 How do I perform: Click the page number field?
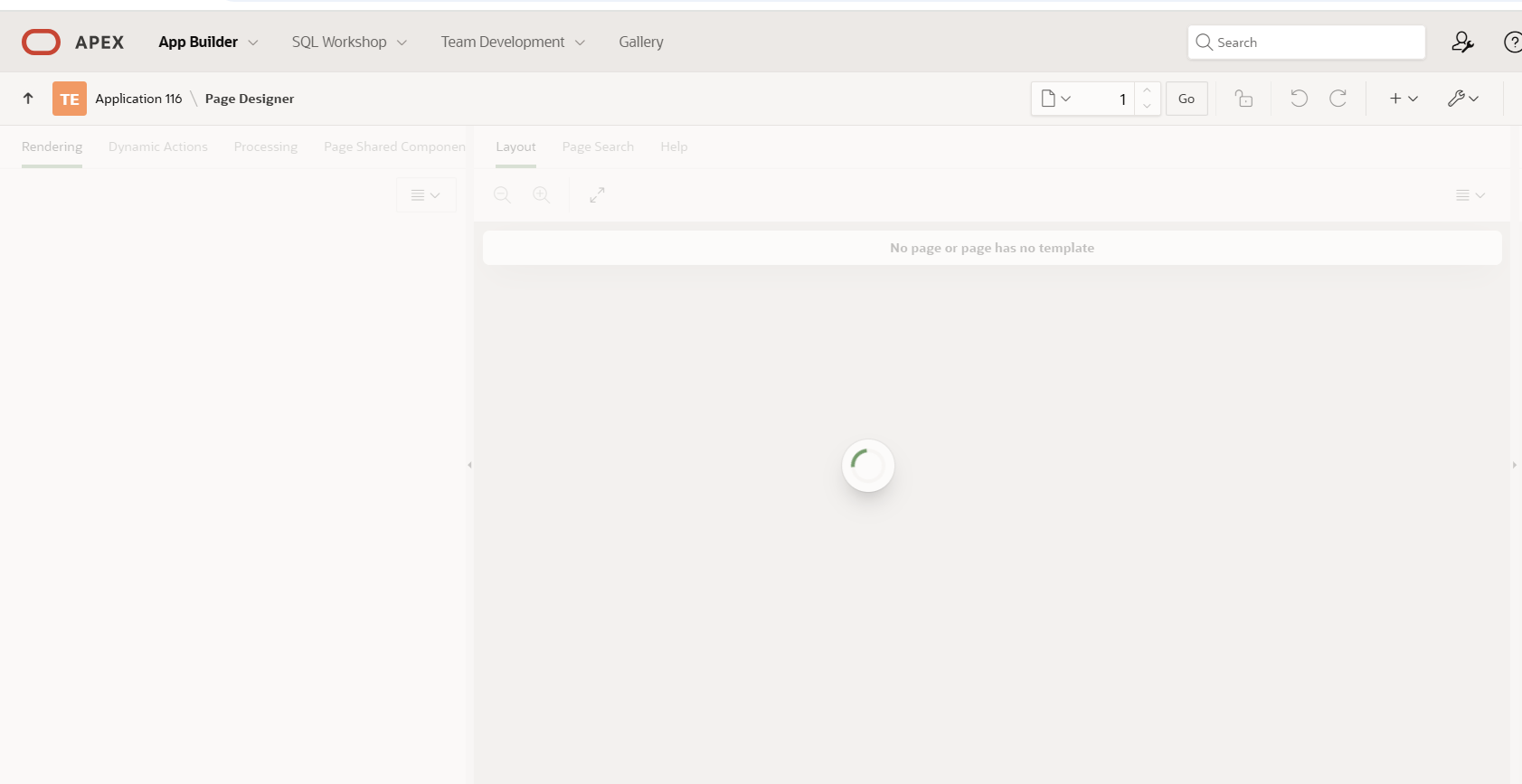coord(1108,99)
